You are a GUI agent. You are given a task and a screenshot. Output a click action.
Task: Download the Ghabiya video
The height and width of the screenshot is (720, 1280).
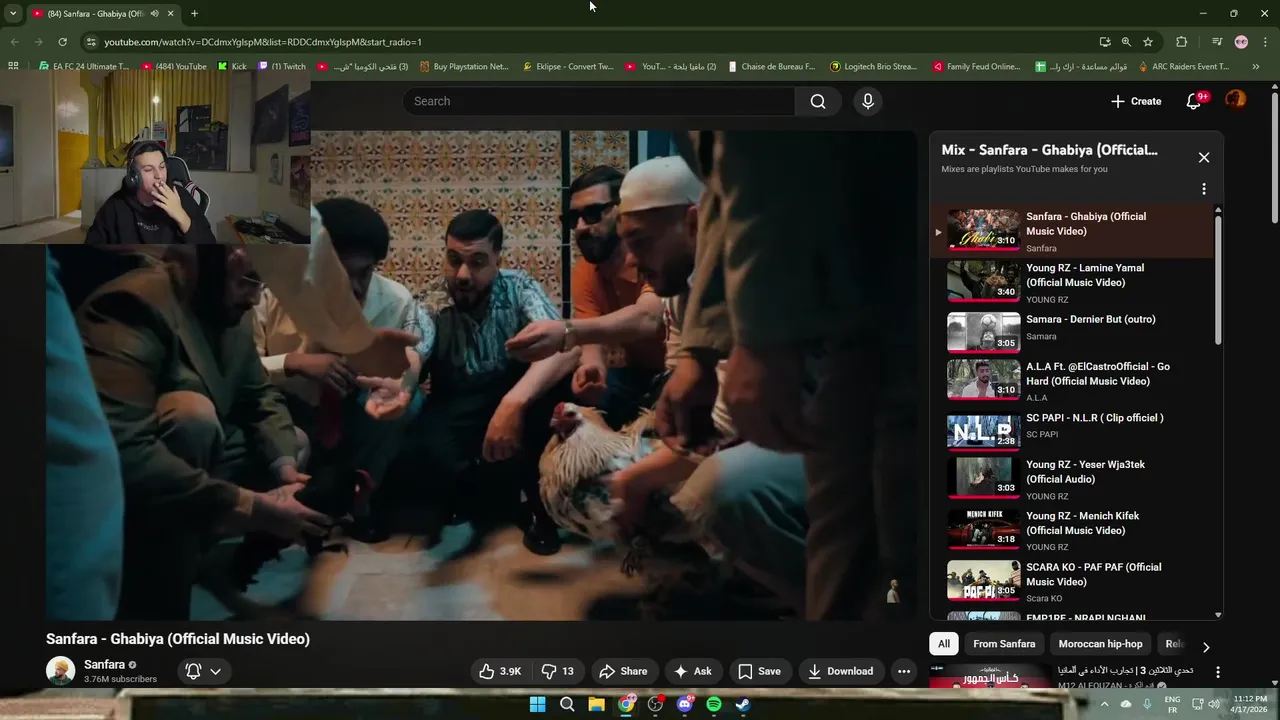point(840,671)
